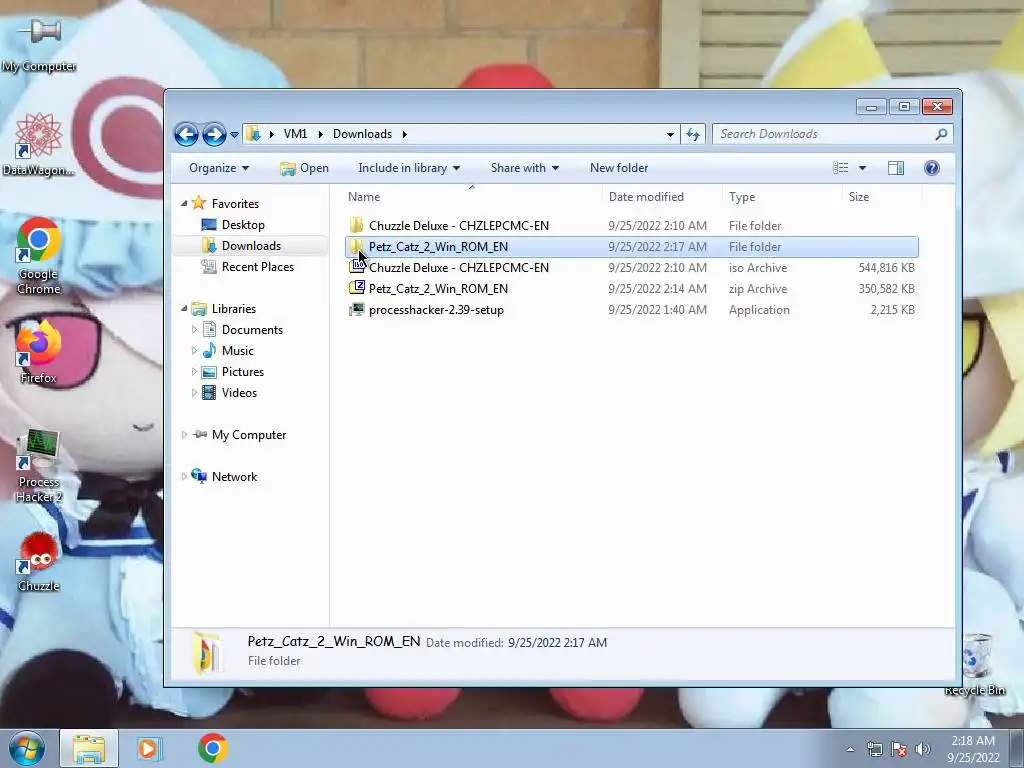The height and width of the screenshot is (768, 1024).
Task: Select the Chuzzle Deluxe iso Archive
Action: point(632,268)
